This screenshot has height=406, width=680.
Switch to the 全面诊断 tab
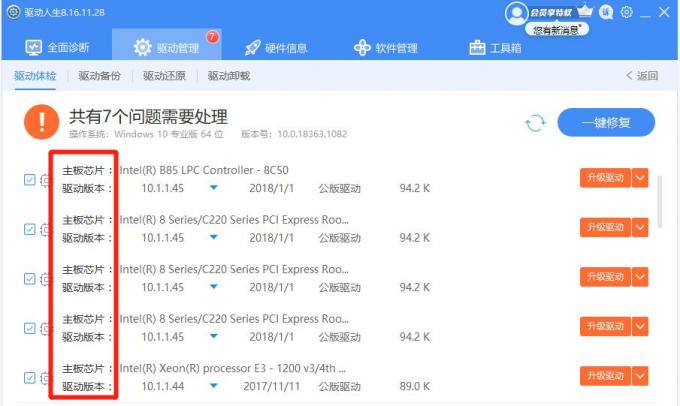(x=57, y=47)
